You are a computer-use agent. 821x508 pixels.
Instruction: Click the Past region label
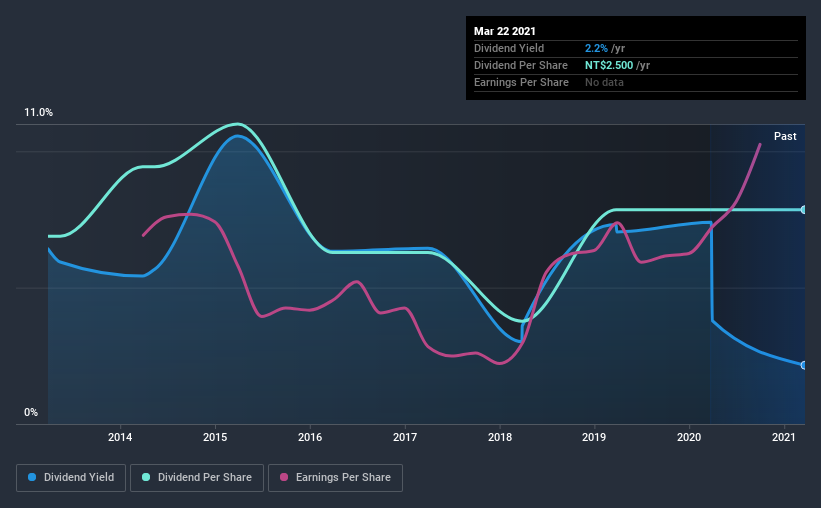click(x=785, y=136)
